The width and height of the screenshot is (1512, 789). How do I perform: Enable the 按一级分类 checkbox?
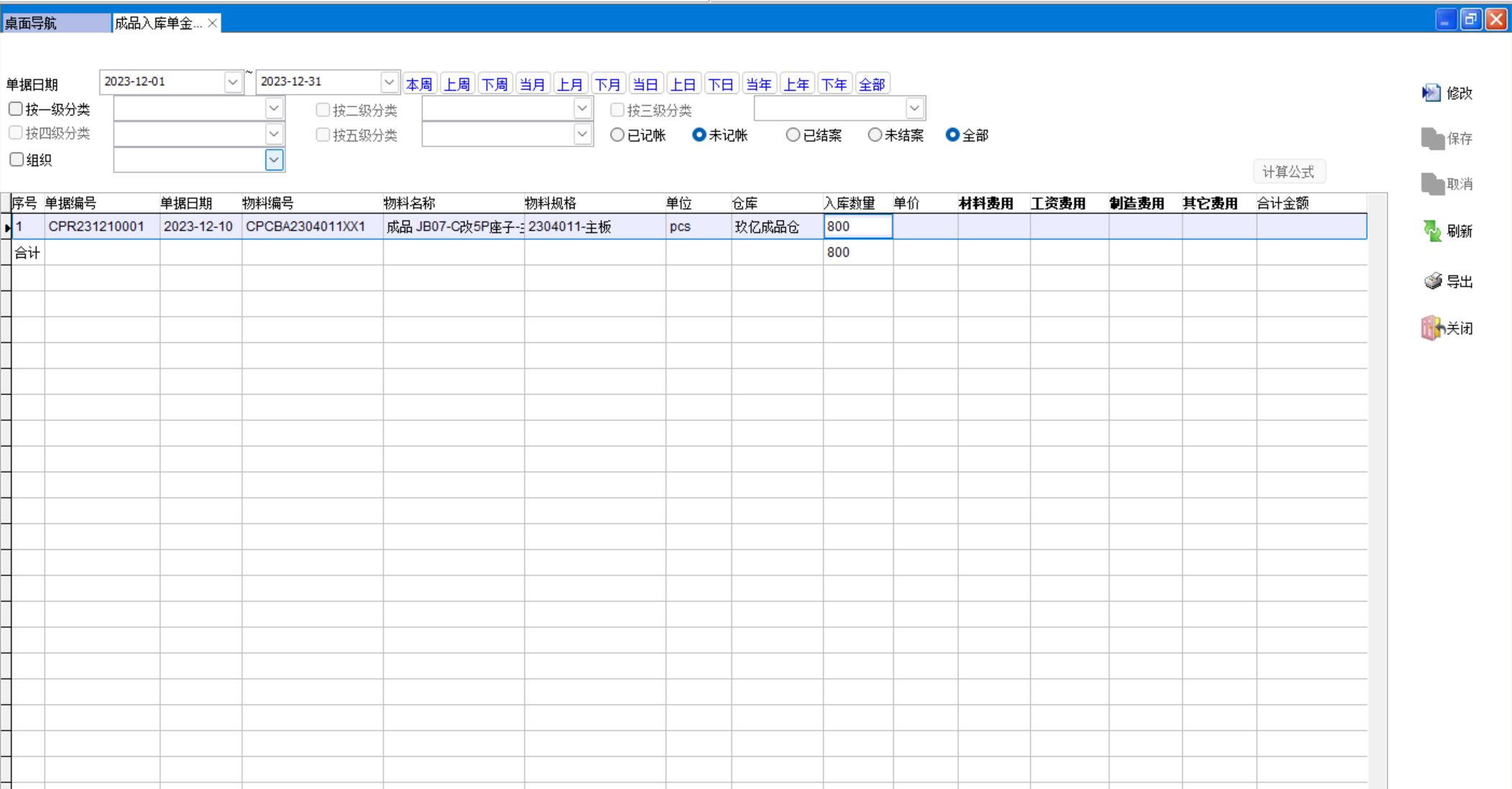[16, 109]
